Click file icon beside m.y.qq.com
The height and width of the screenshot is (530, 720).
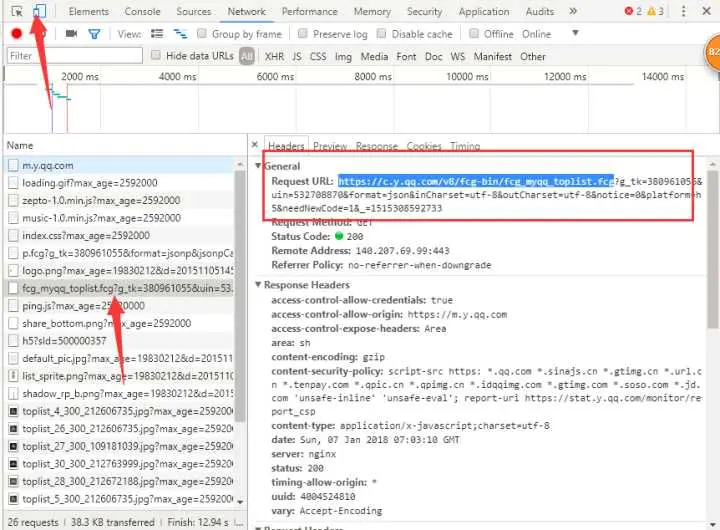(13, 165)
